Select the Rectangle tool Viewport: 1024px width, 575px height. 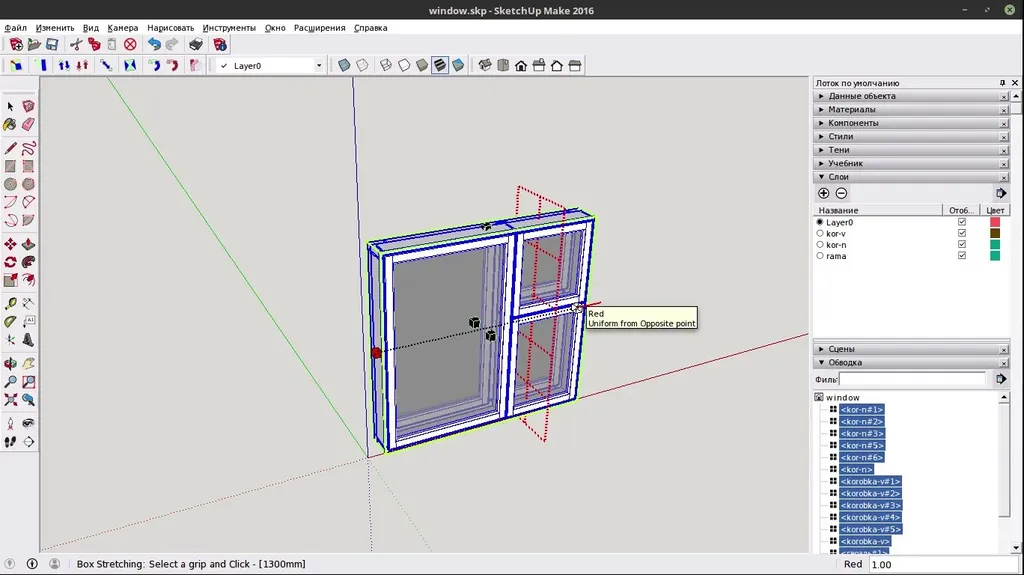tap(10, 167)
